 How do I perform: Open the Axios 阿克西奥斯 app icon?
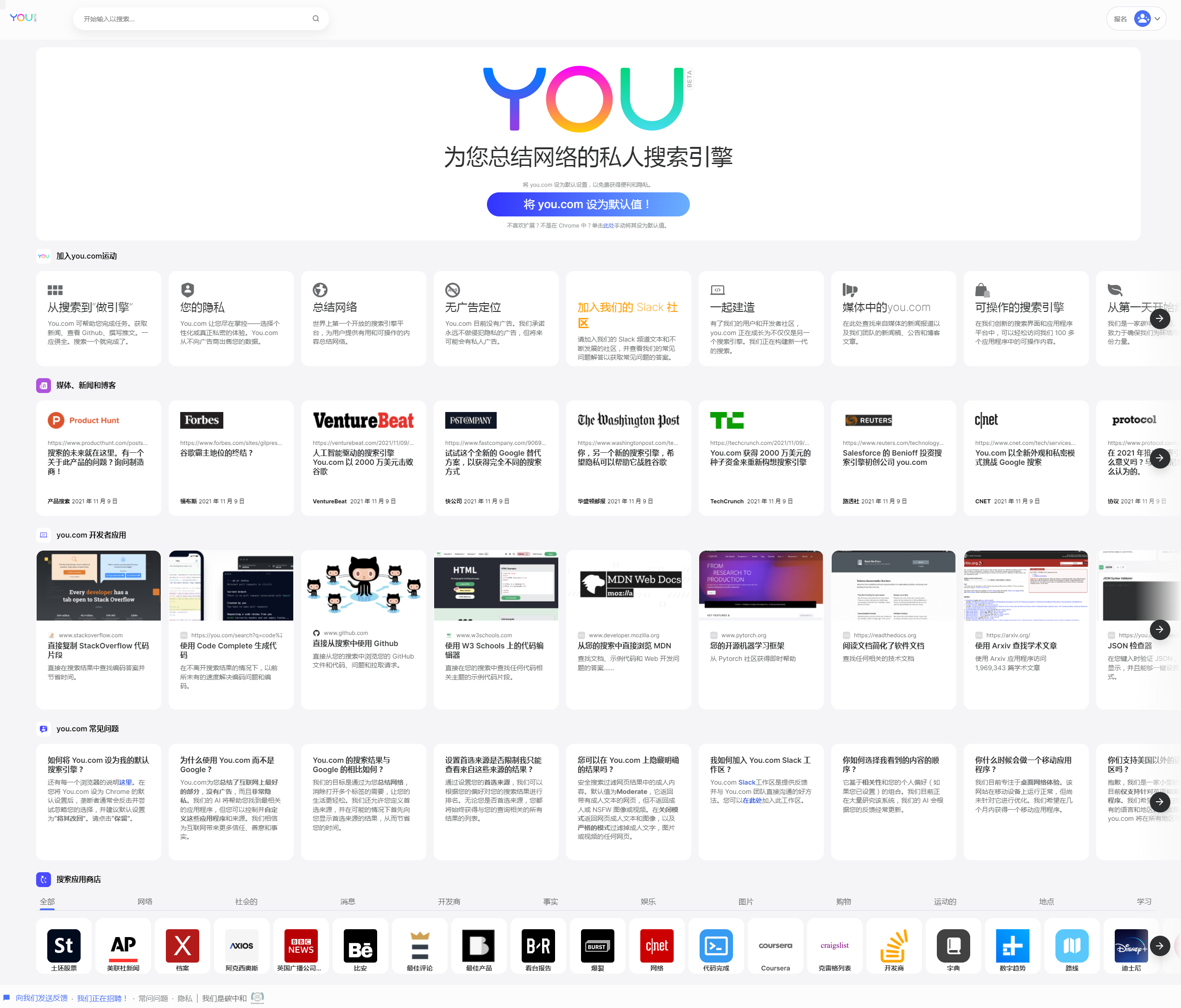[242, 945]
